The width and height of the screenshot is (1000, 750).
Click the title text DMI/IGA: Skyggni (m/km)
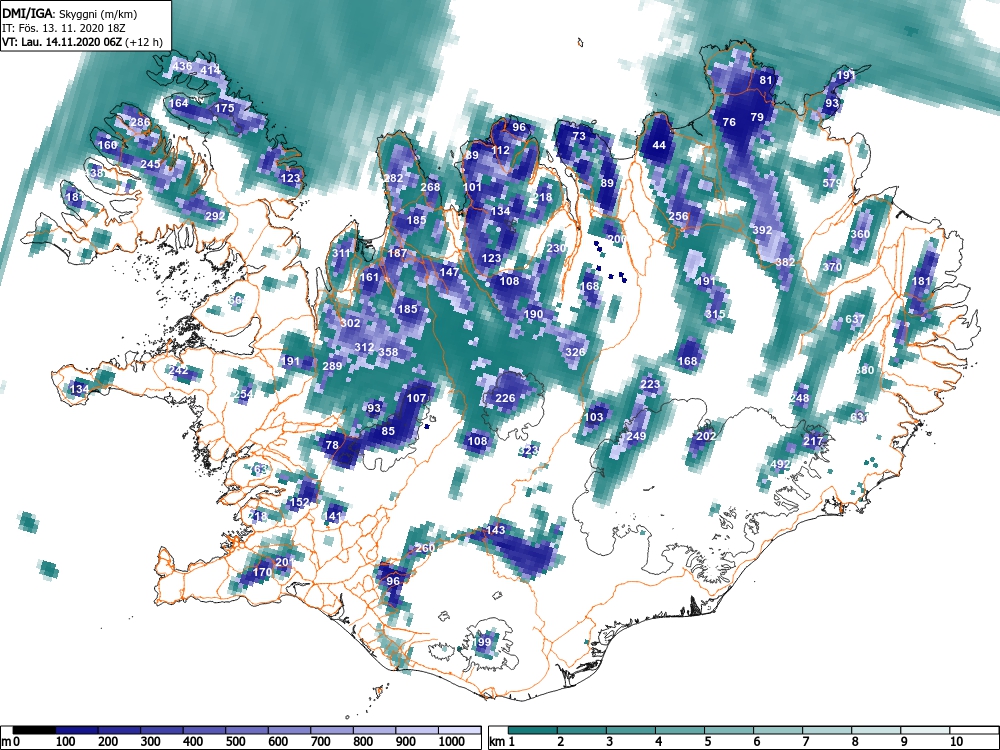tap(70, 13)
